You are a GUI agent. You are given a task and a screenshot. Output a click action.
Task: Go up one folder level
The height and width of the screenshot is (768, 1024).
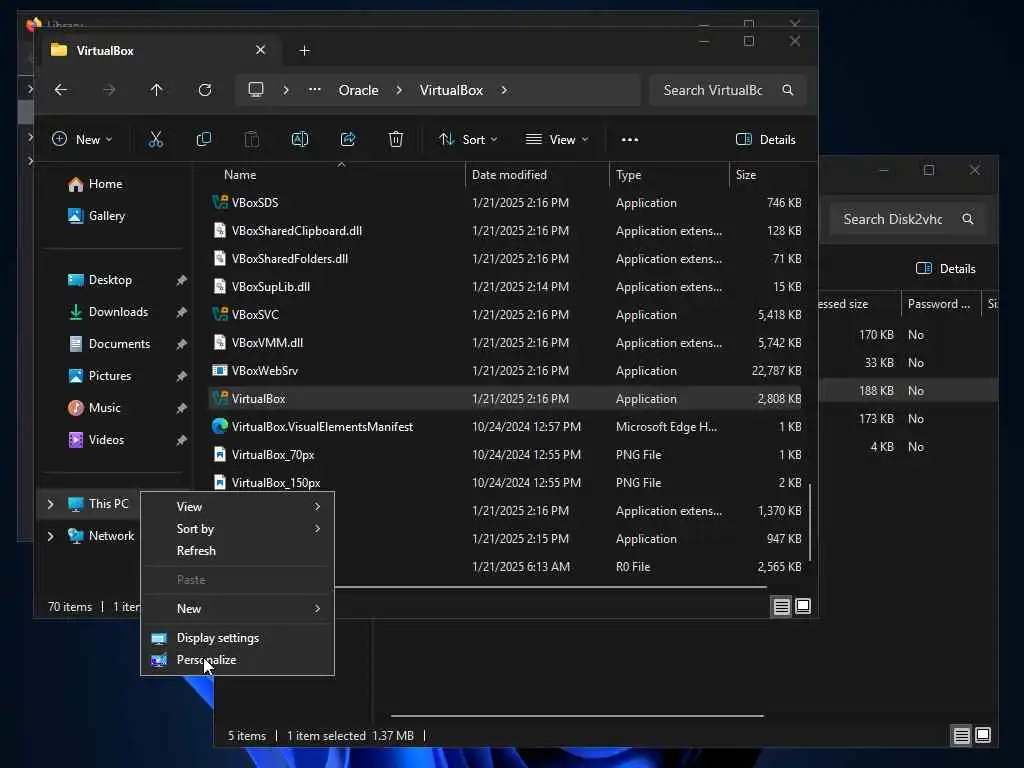(x=157, y=90)
